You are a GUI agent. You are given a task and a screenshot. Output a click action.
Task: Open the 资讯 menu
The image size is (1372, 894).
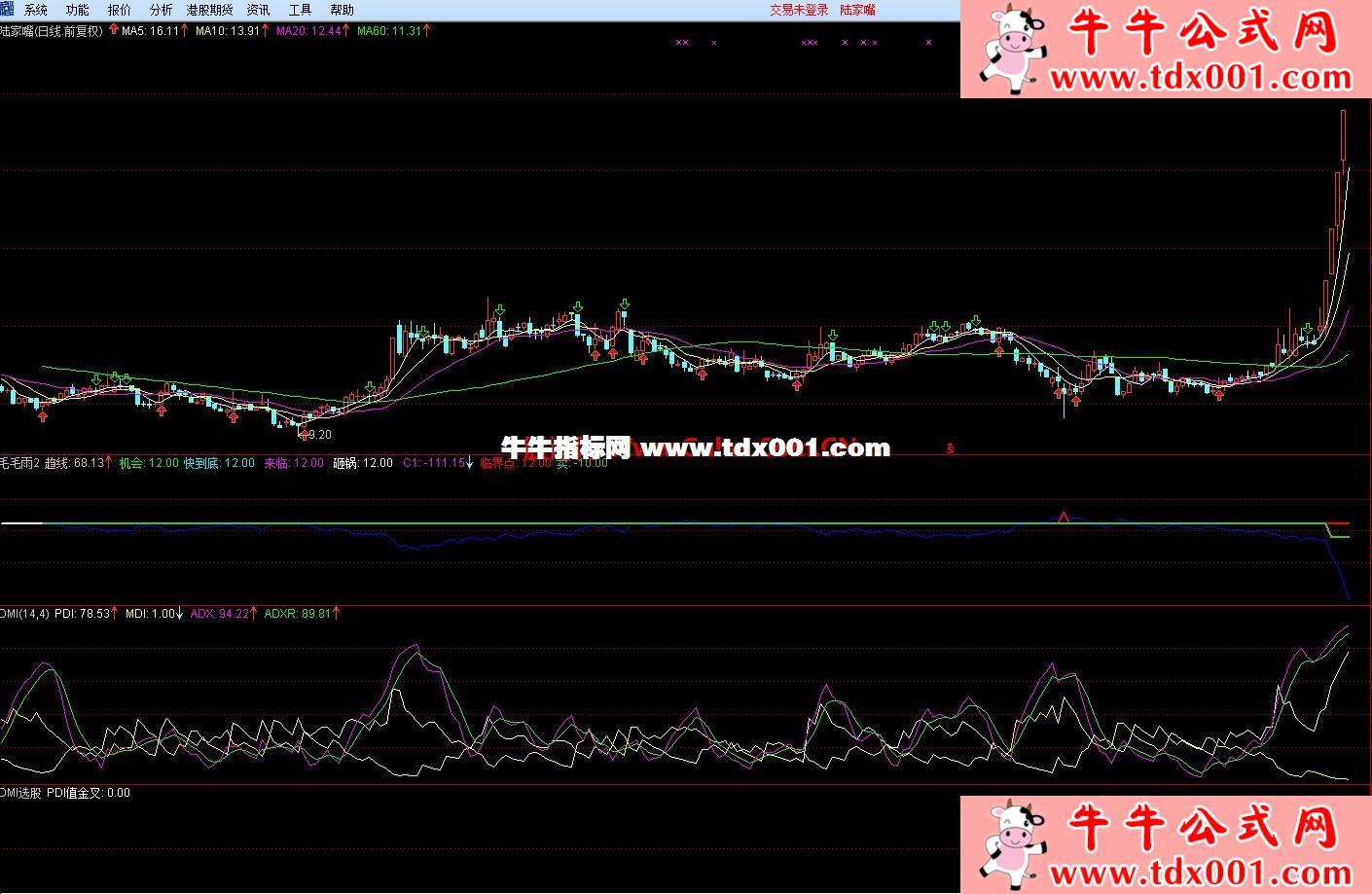pos(258,10)
